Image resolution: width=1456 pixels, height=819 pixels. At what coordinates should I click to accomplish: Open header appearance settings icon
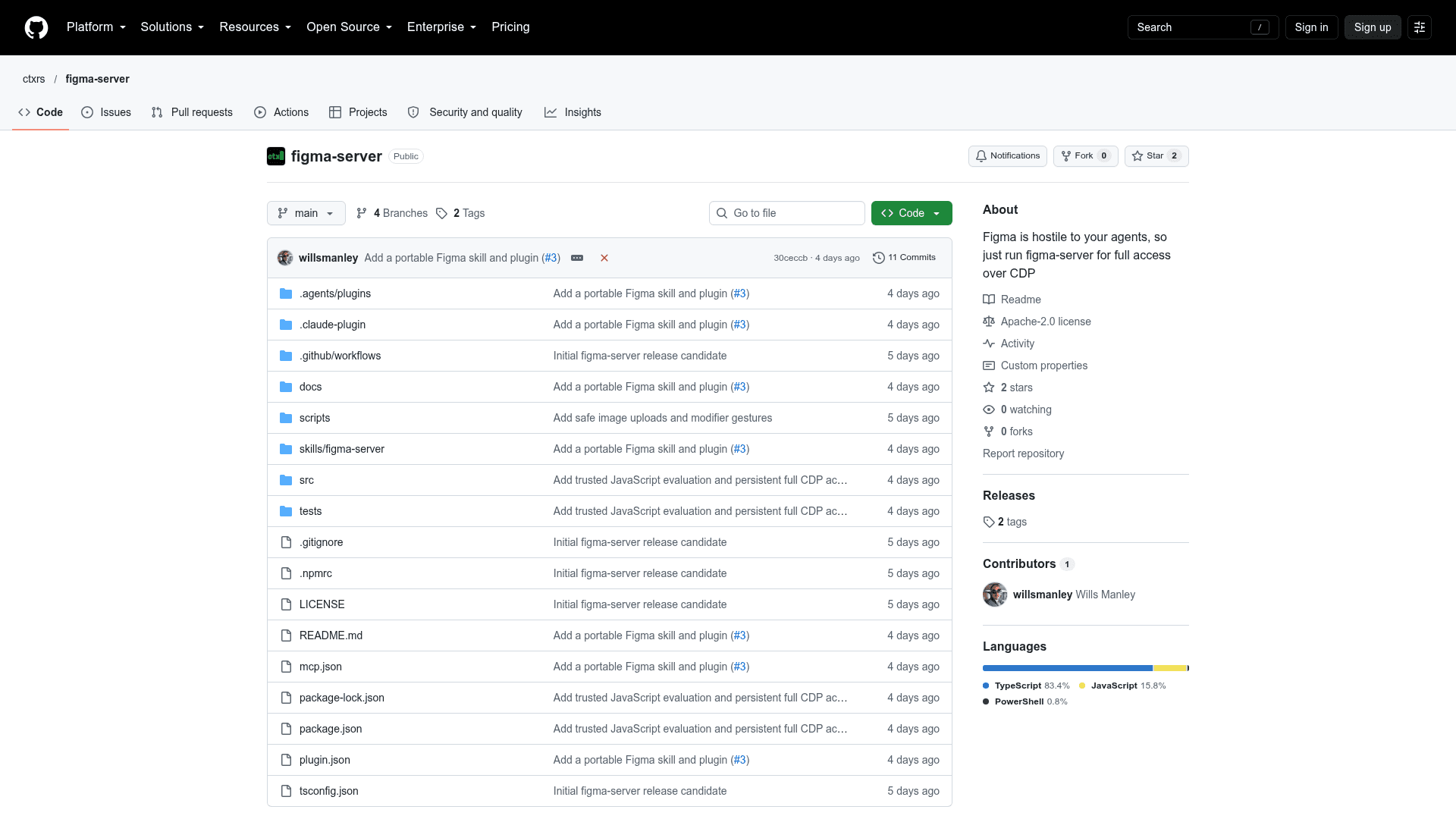point(1420,27)
